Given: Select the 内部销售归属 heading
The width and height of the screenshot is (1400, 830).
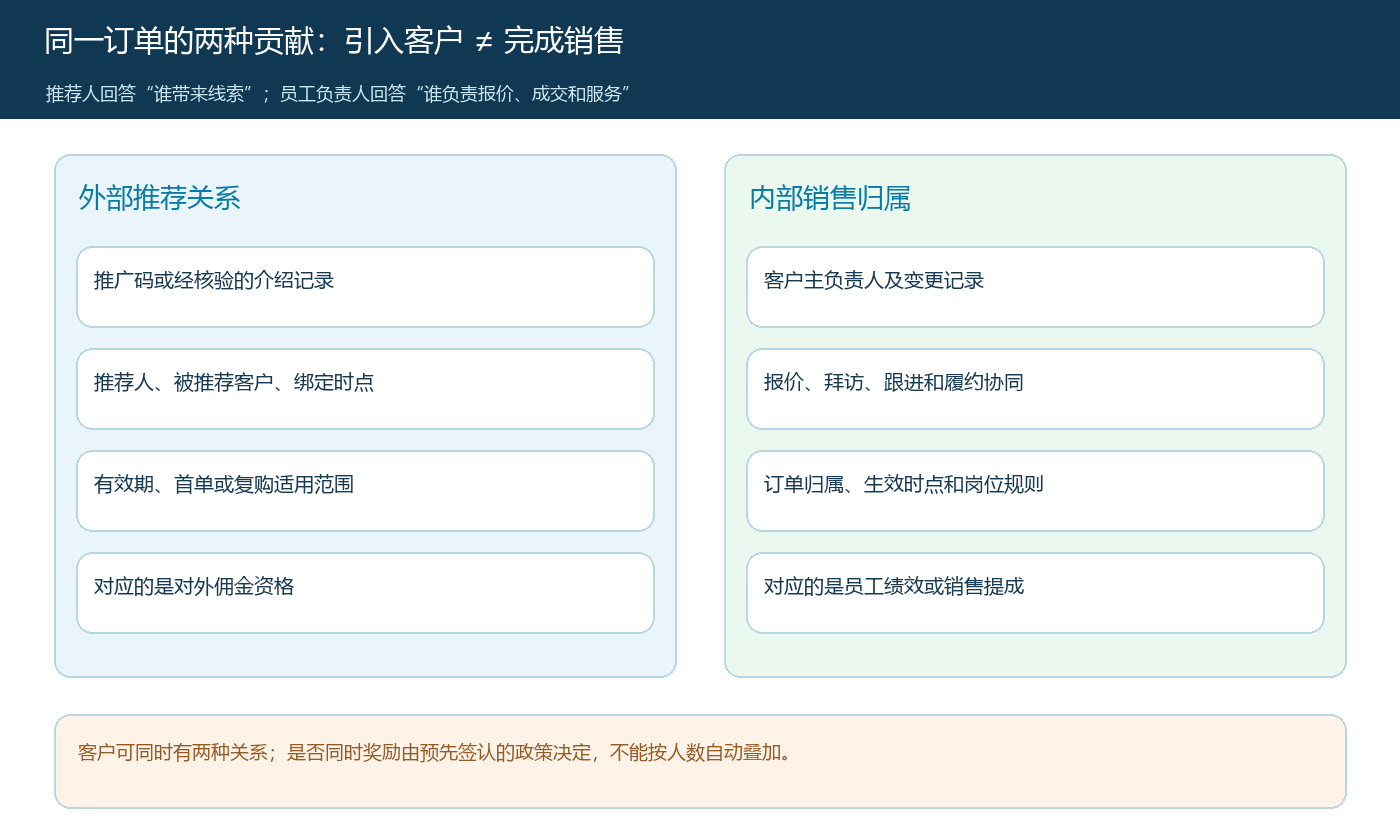Looking at the screenshot, I should [830, 198].
